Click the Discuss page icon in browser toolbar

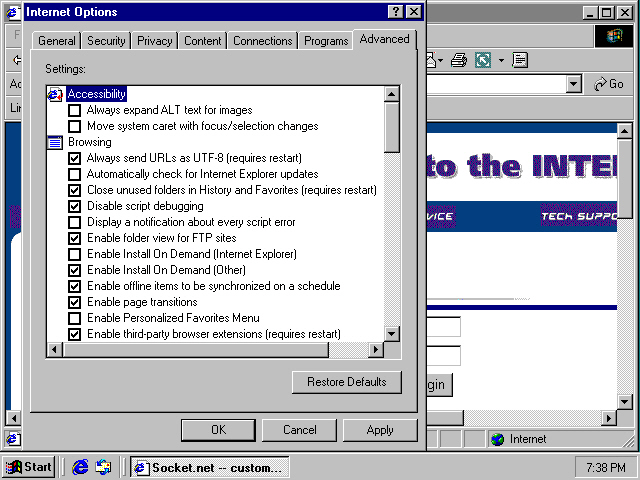pos(520,60)
